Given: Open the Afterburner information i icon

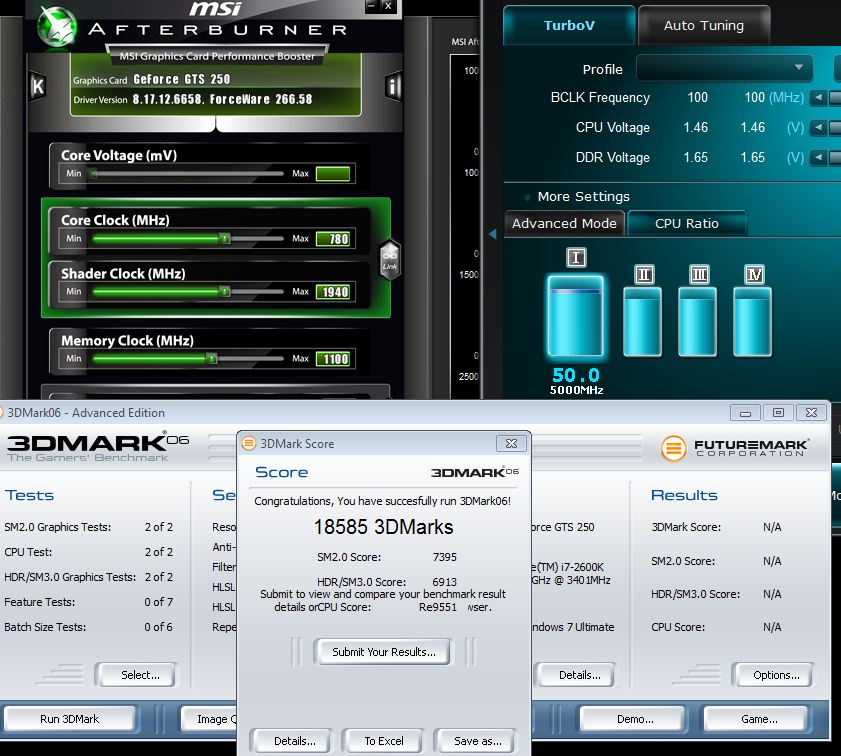Looking at the screenshot, I should click(x=393, y=86).
